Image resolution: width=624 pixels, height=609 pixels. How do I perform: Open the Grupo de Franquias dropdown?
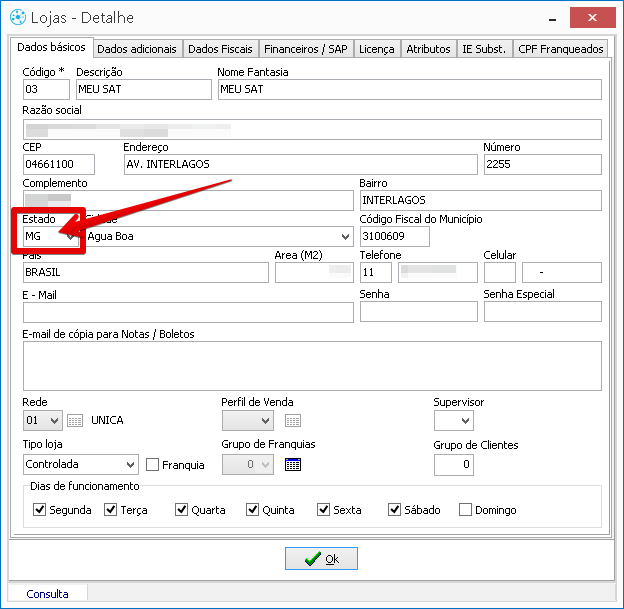(x=248, y=464)
